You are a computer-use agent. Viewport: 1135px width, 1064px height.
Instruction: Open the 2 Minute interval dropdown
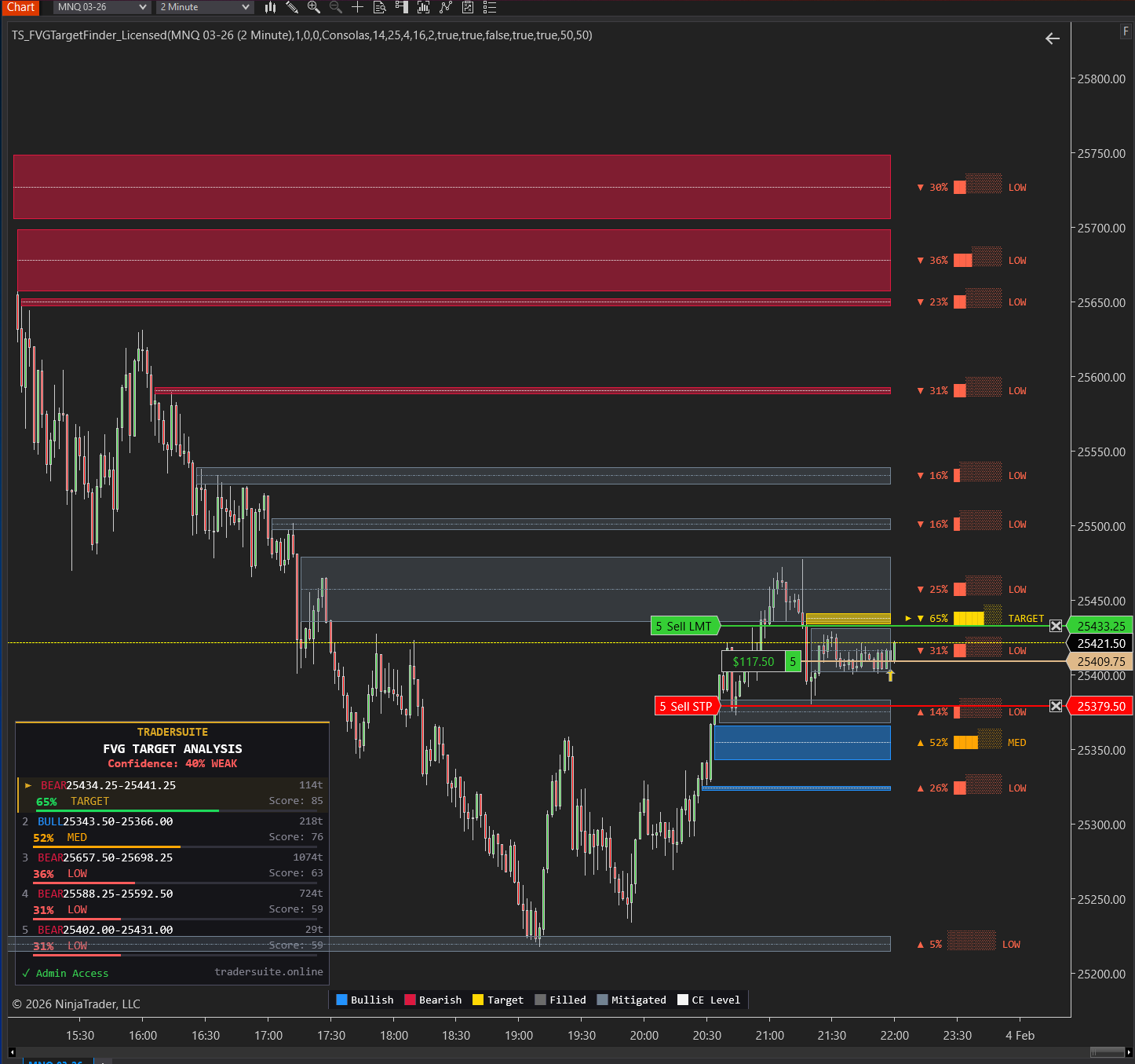pyautogui.click(x=204, y=7)
